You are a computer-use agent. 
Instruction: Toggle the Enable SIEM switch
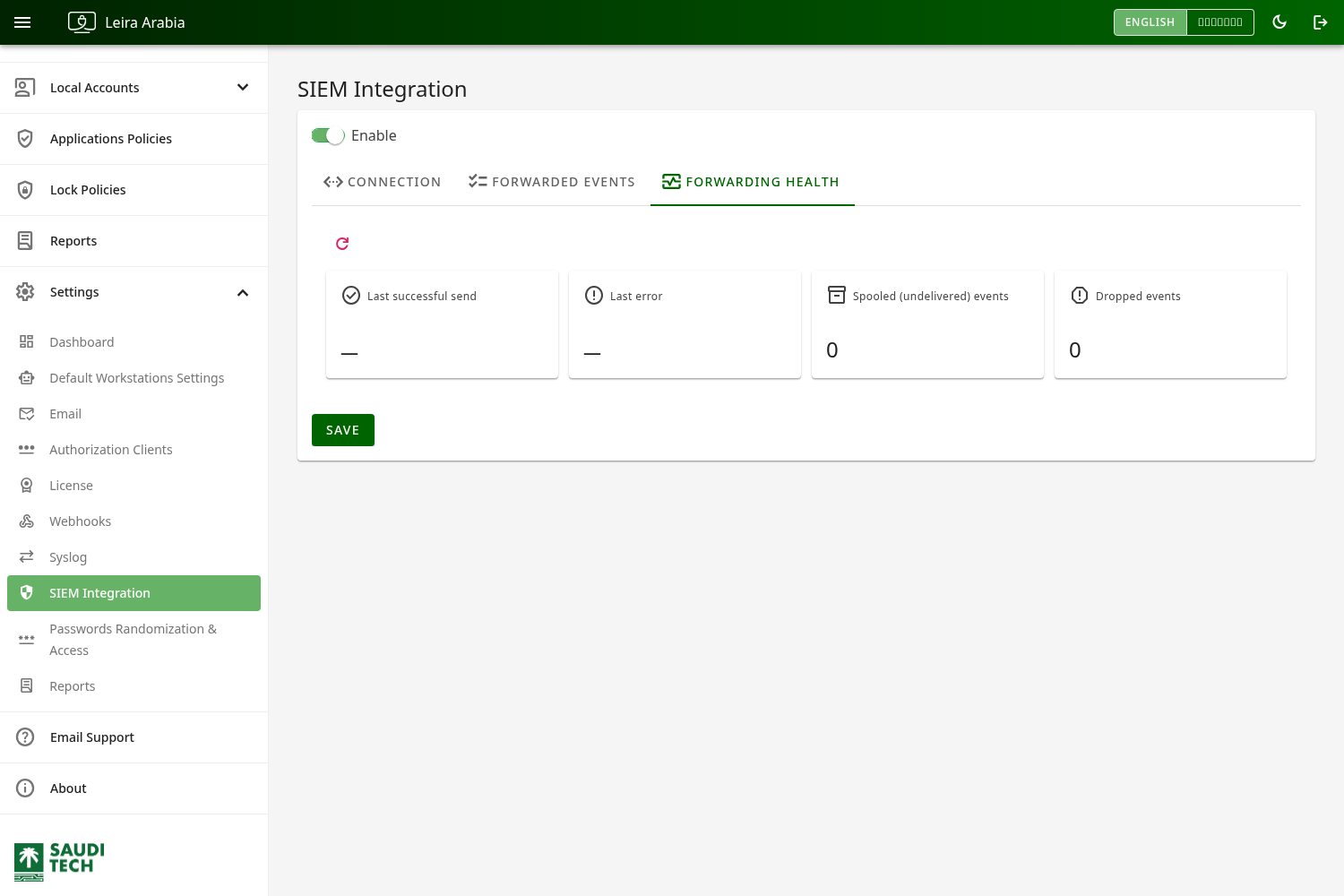point(328,135)
